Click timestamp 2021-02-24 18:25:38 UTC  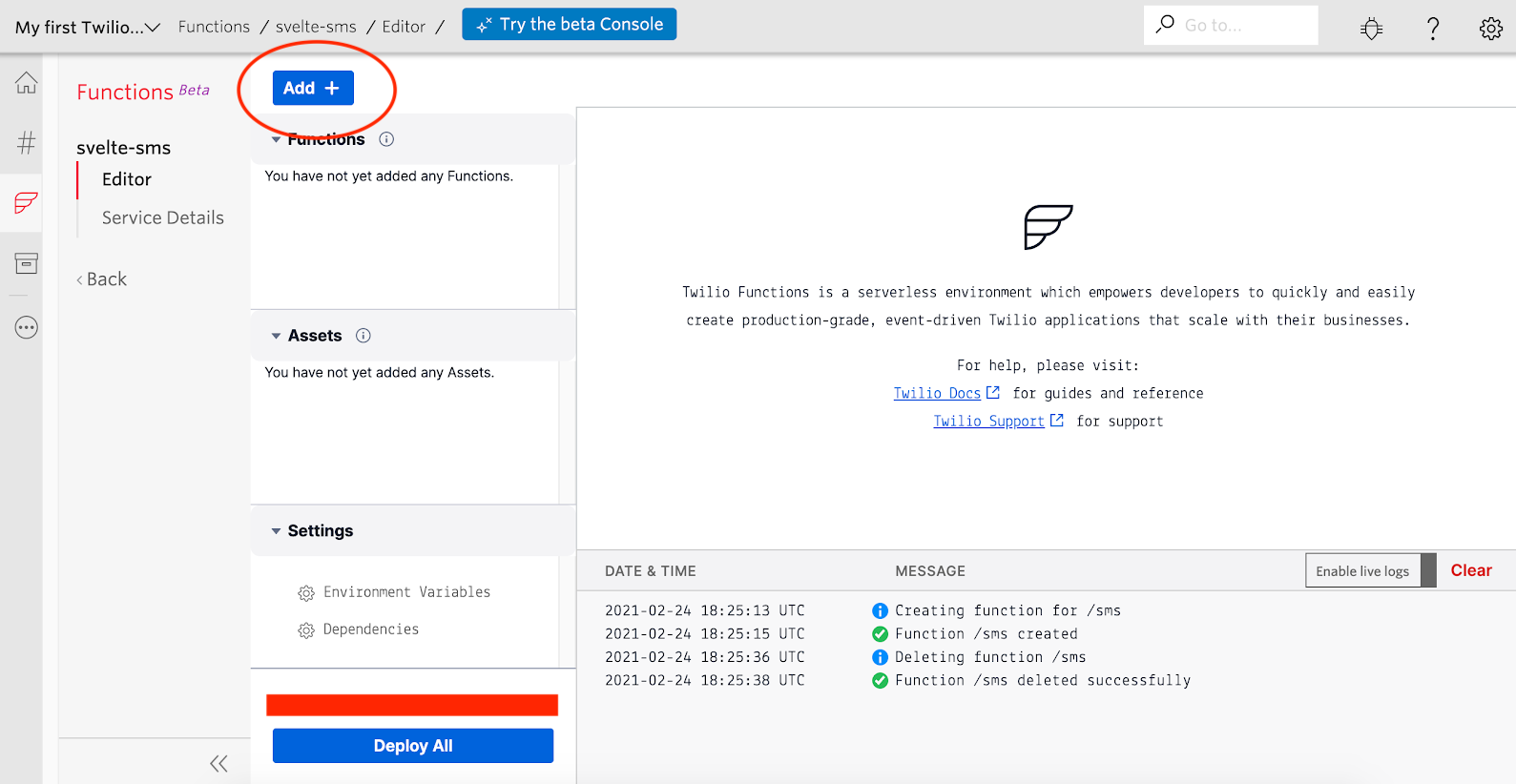(705, 680)
